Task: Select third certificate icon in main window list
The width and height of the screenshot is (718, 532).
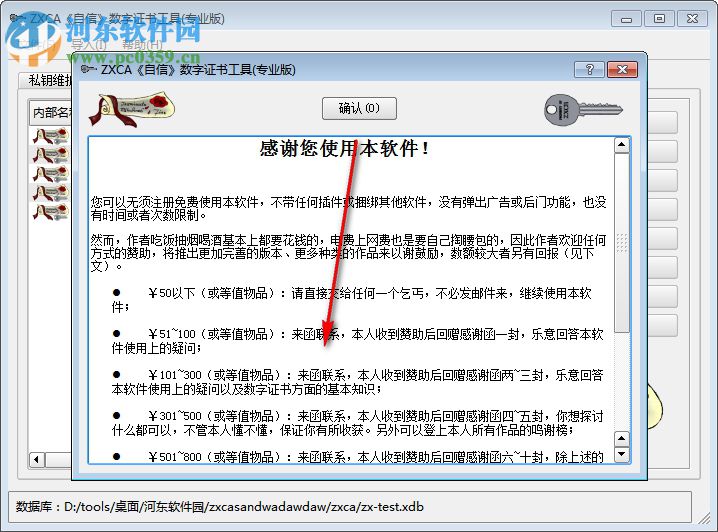Action: (x=50, y=174)
